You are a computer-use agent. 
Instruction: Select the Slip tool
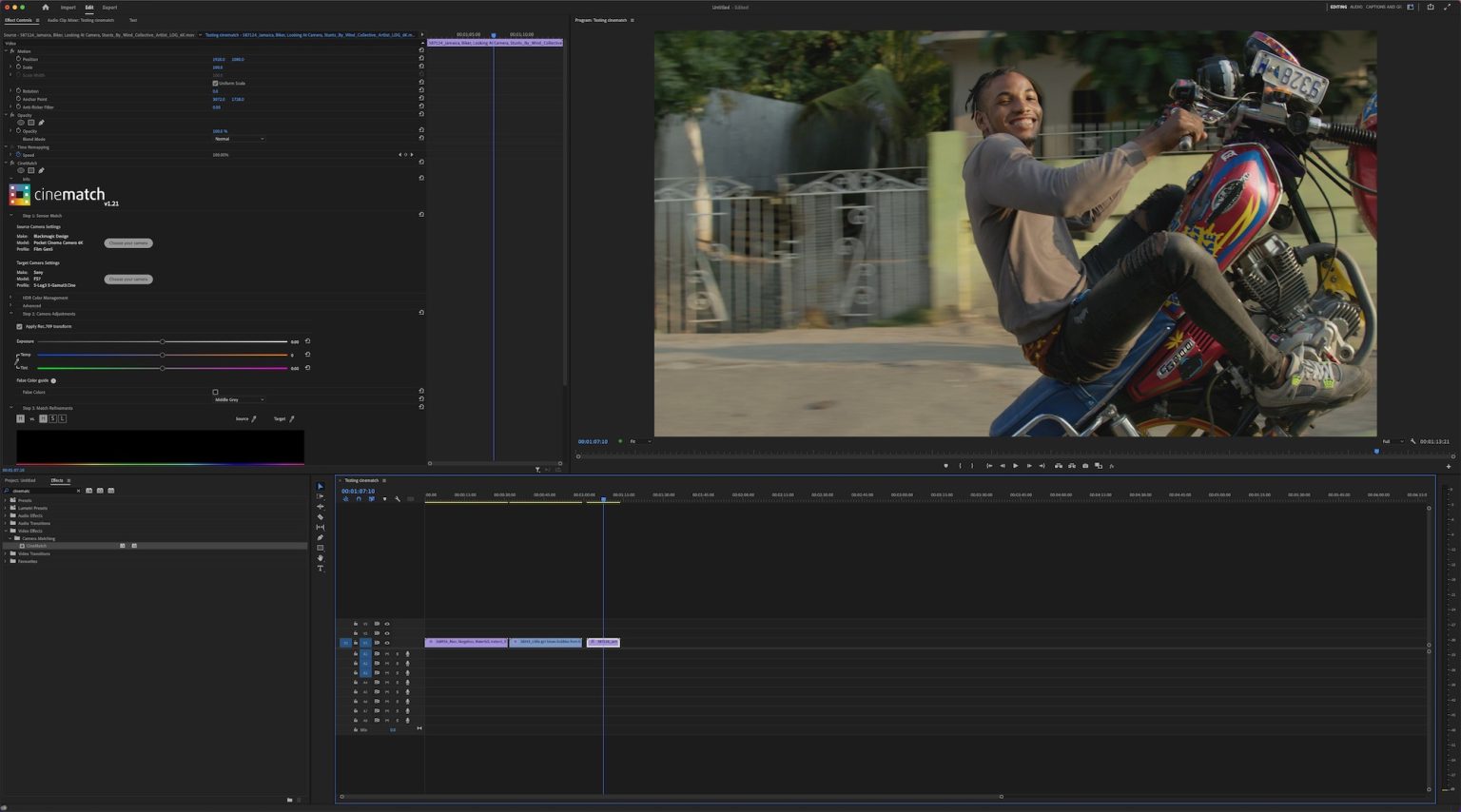point(320,528)
